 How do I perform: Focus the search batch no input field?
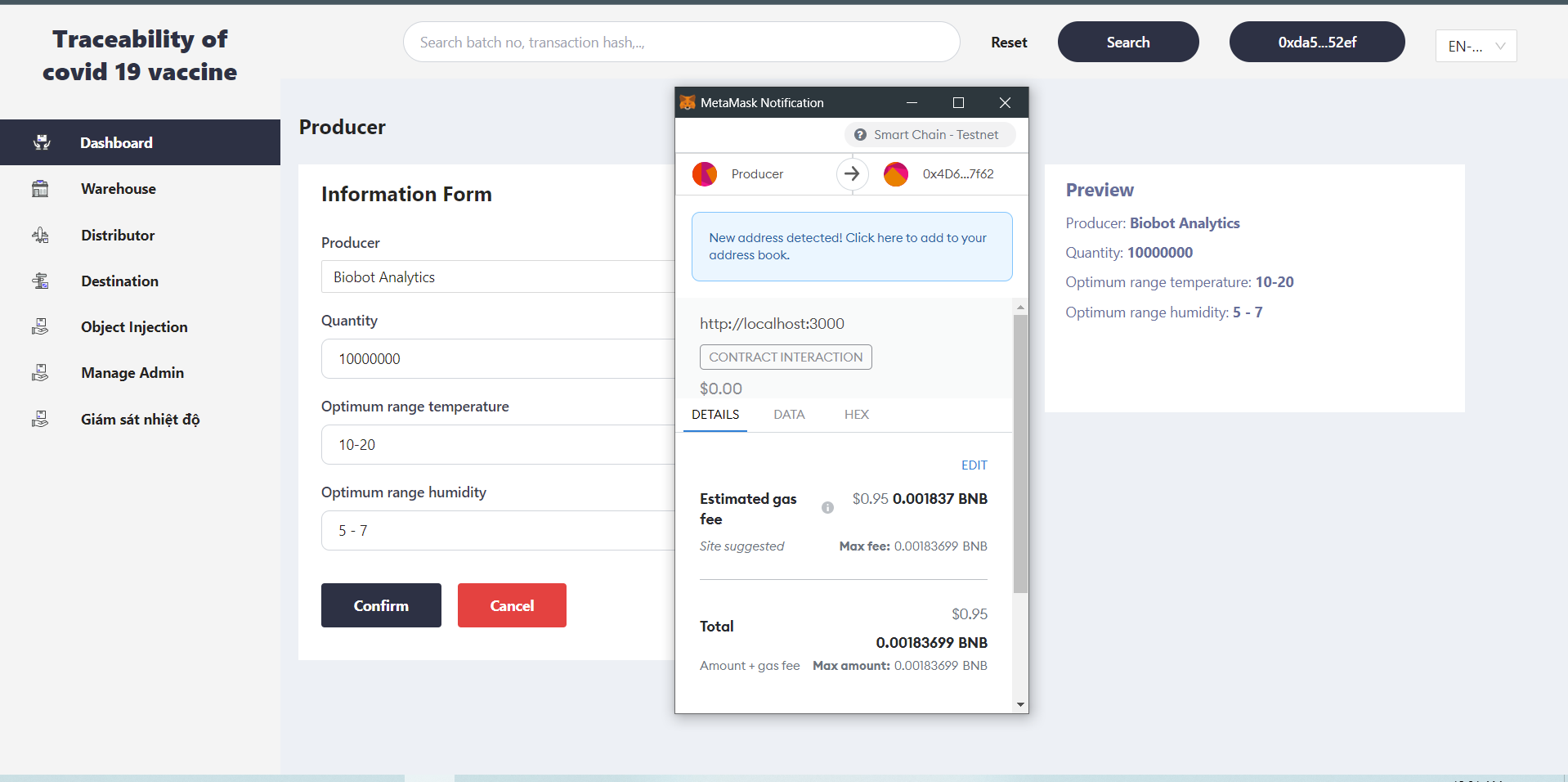[x=681, y=42]
